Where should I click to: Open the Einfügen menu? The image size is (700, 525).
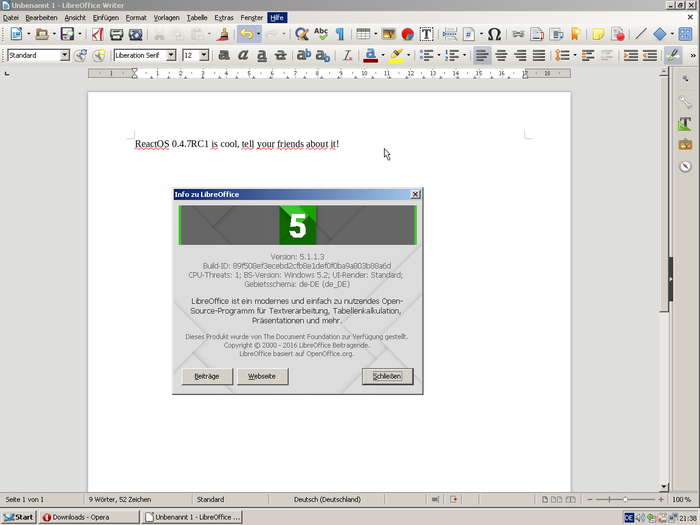click(x=105, y=18)
